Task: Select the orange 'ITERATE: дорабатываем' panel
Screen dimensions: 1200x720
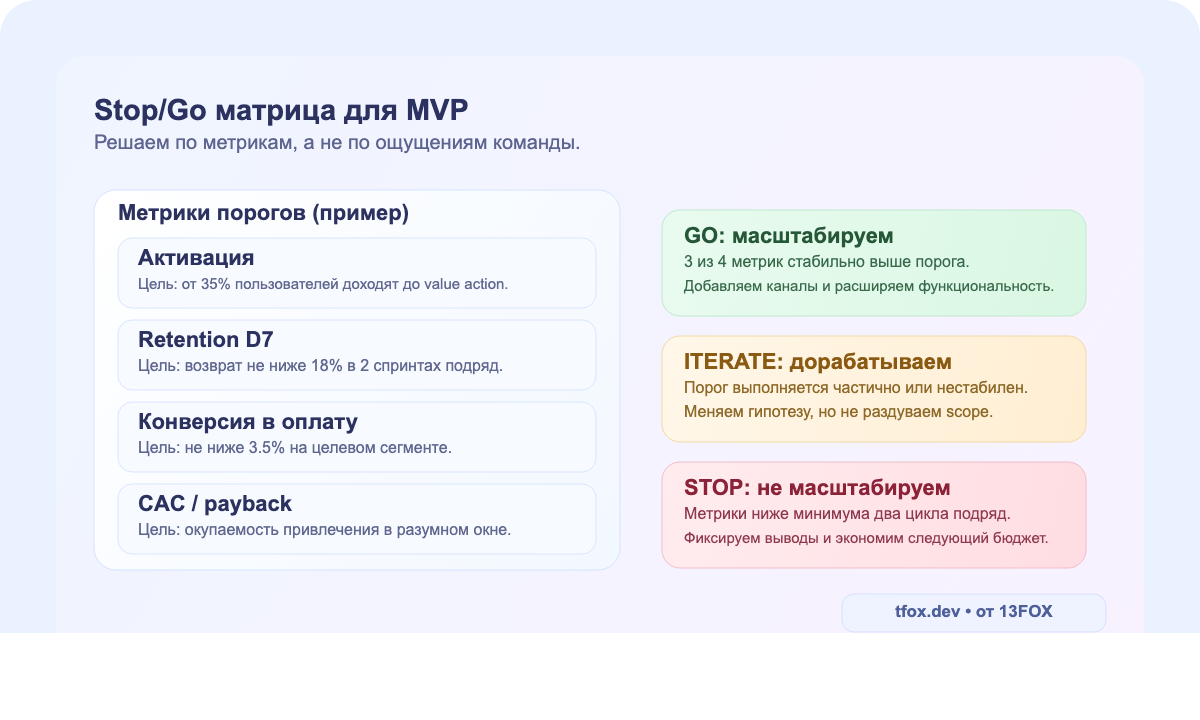Action: (x=873, y=388)
